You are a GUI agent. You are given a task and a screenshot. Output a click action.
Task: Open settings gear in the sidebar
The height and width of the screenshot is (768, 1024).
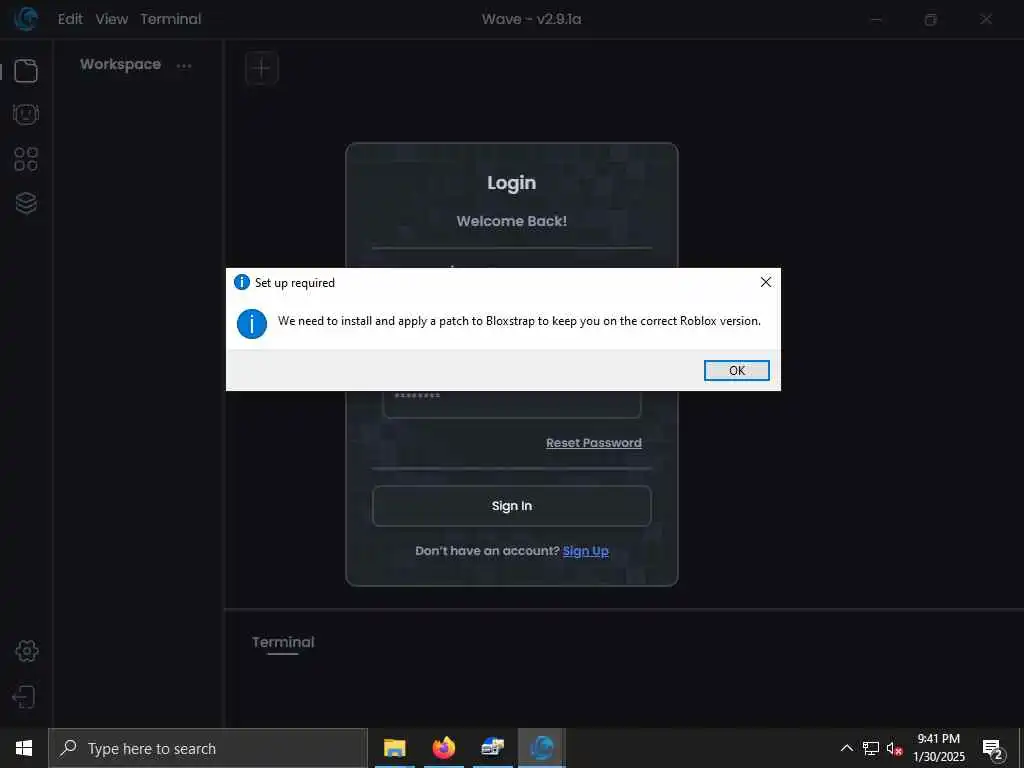point(26,651)
